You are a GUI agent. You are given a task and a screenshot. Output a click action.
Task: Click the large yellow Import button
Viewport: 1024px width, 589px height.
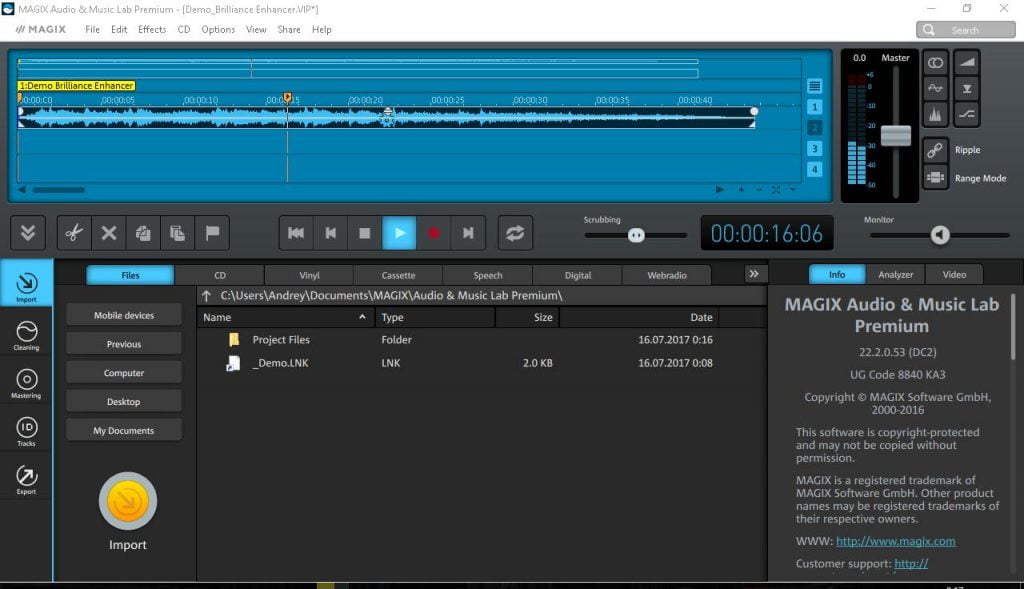point(127,501)
